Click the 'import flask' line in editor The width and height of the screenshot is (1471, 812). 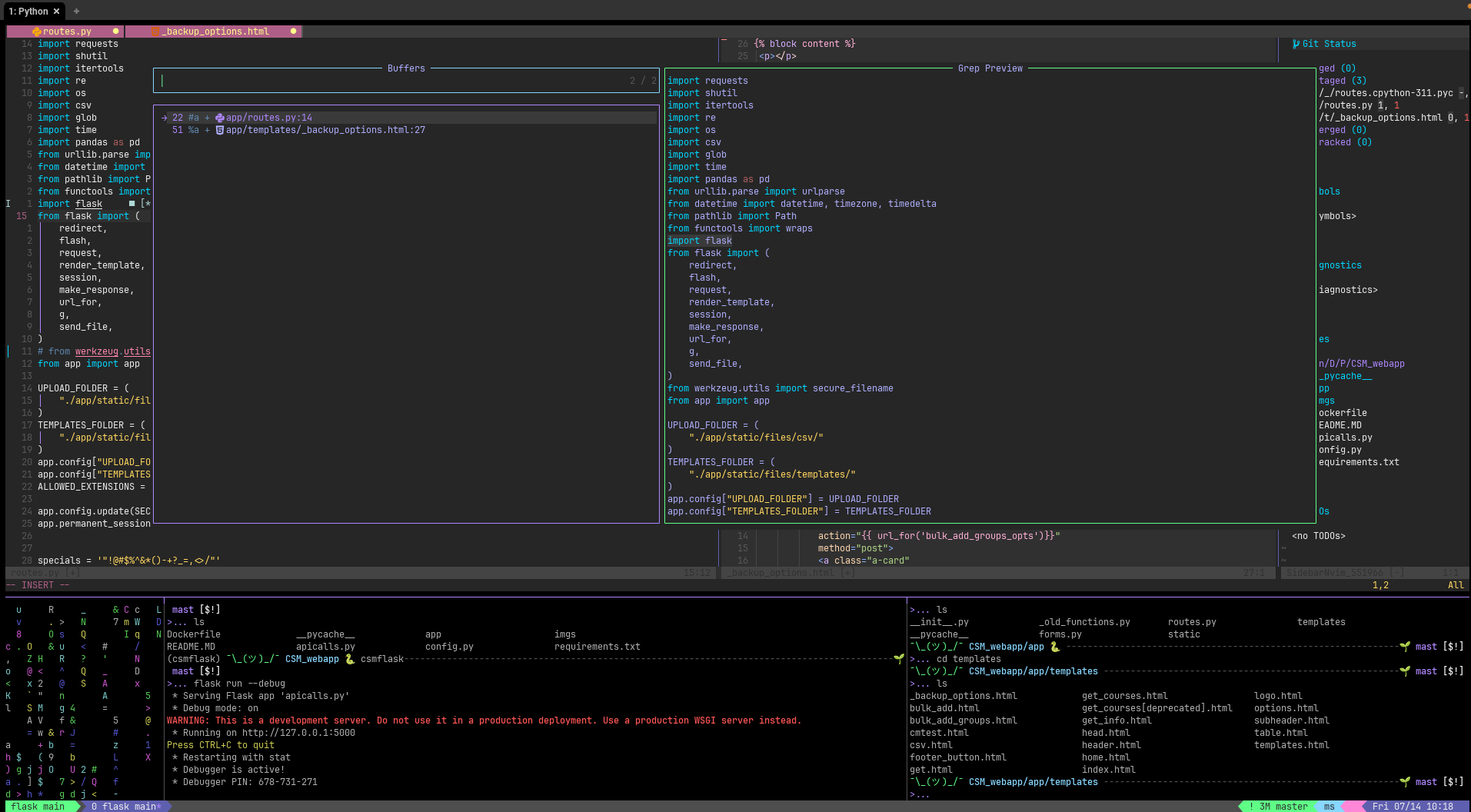70,204
